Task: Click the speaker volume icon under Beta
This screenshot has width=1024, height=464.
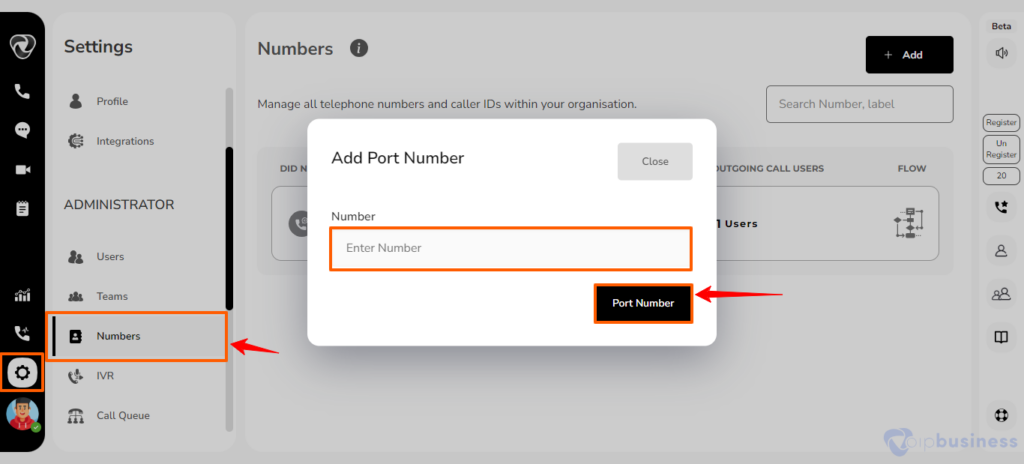Action: coord(1001,53)
